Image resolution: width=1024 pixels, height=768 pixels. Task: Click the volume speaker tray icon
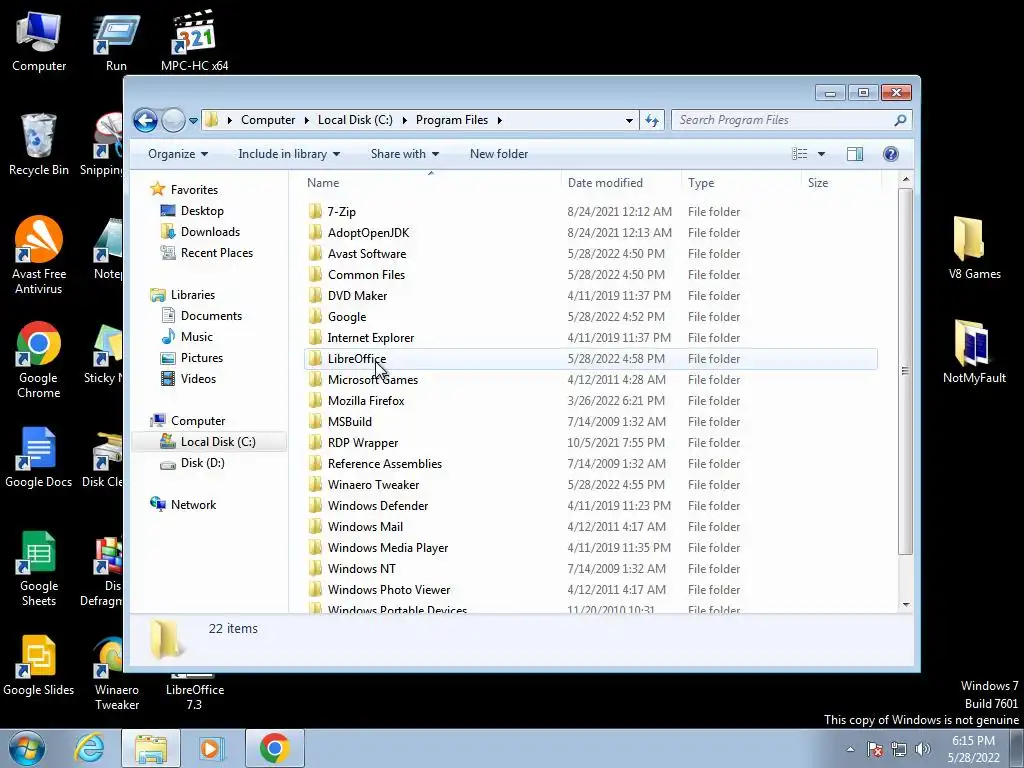pyautogui.click(x=923, y=749)
